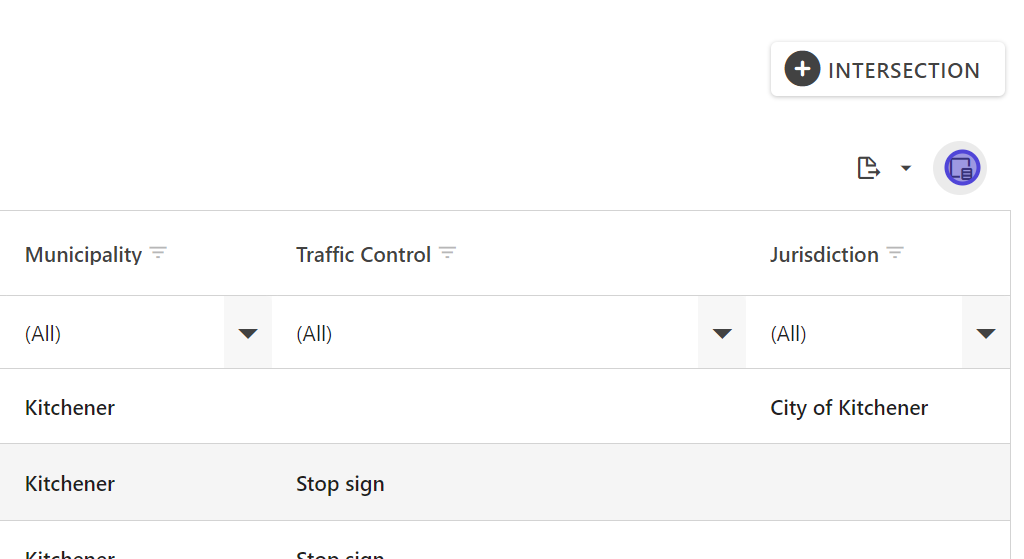Open the Municipality filter dropdown arrow
The image size is (1024, 559).
248,333
